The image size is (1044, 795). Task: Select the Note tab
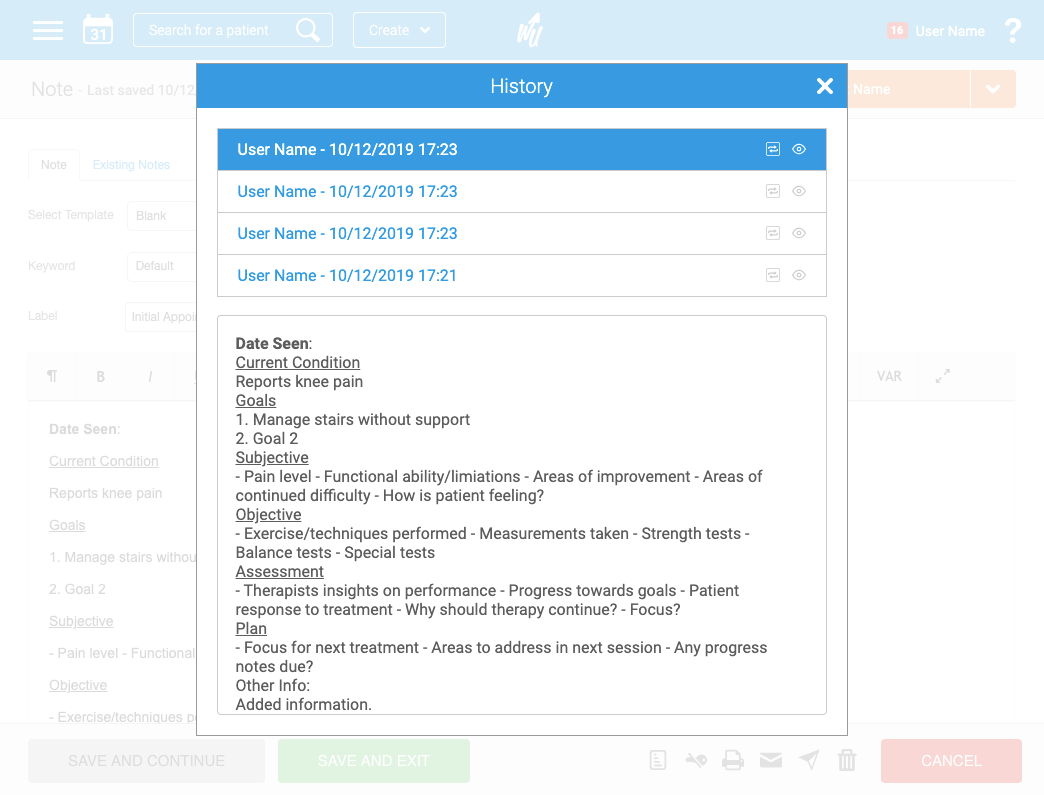pos(54,165)
